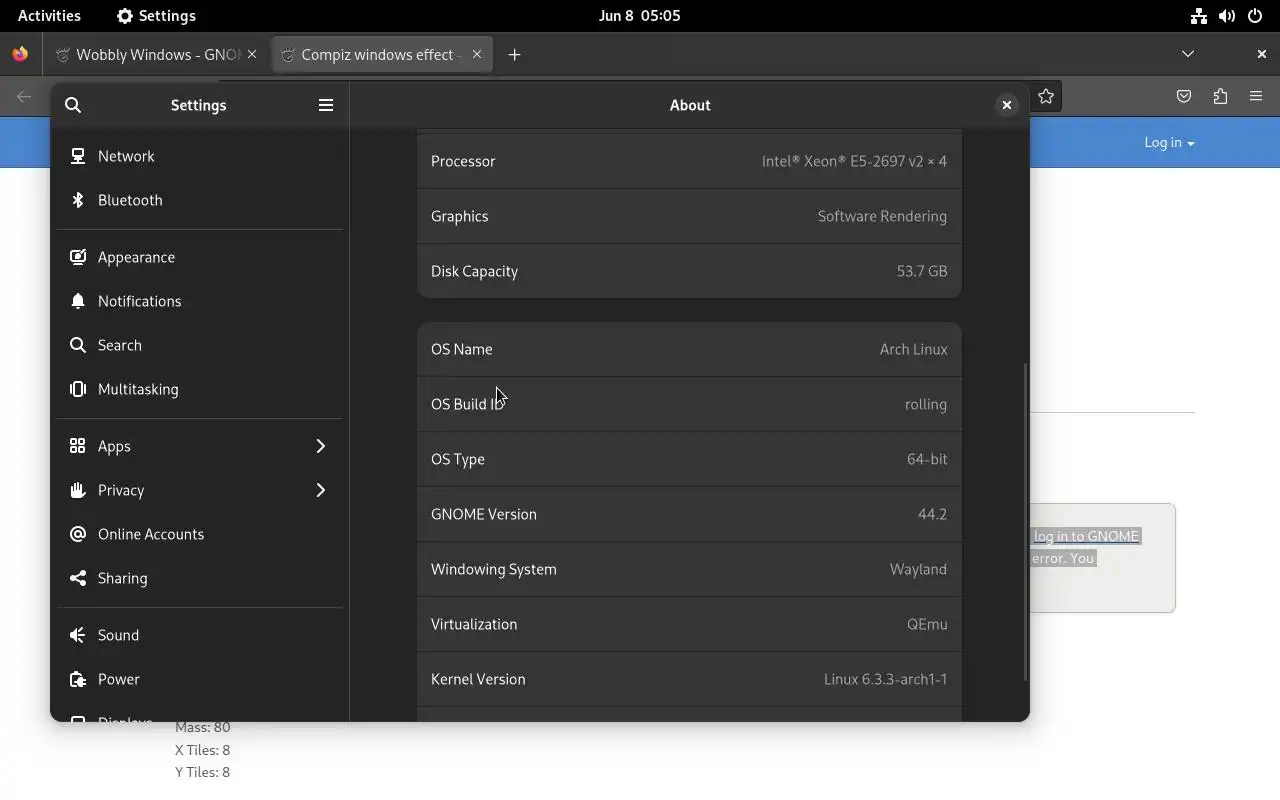Click Firefox back arrow button
The width and height of the screenshot is (1280, 800).
pos(24,97)
